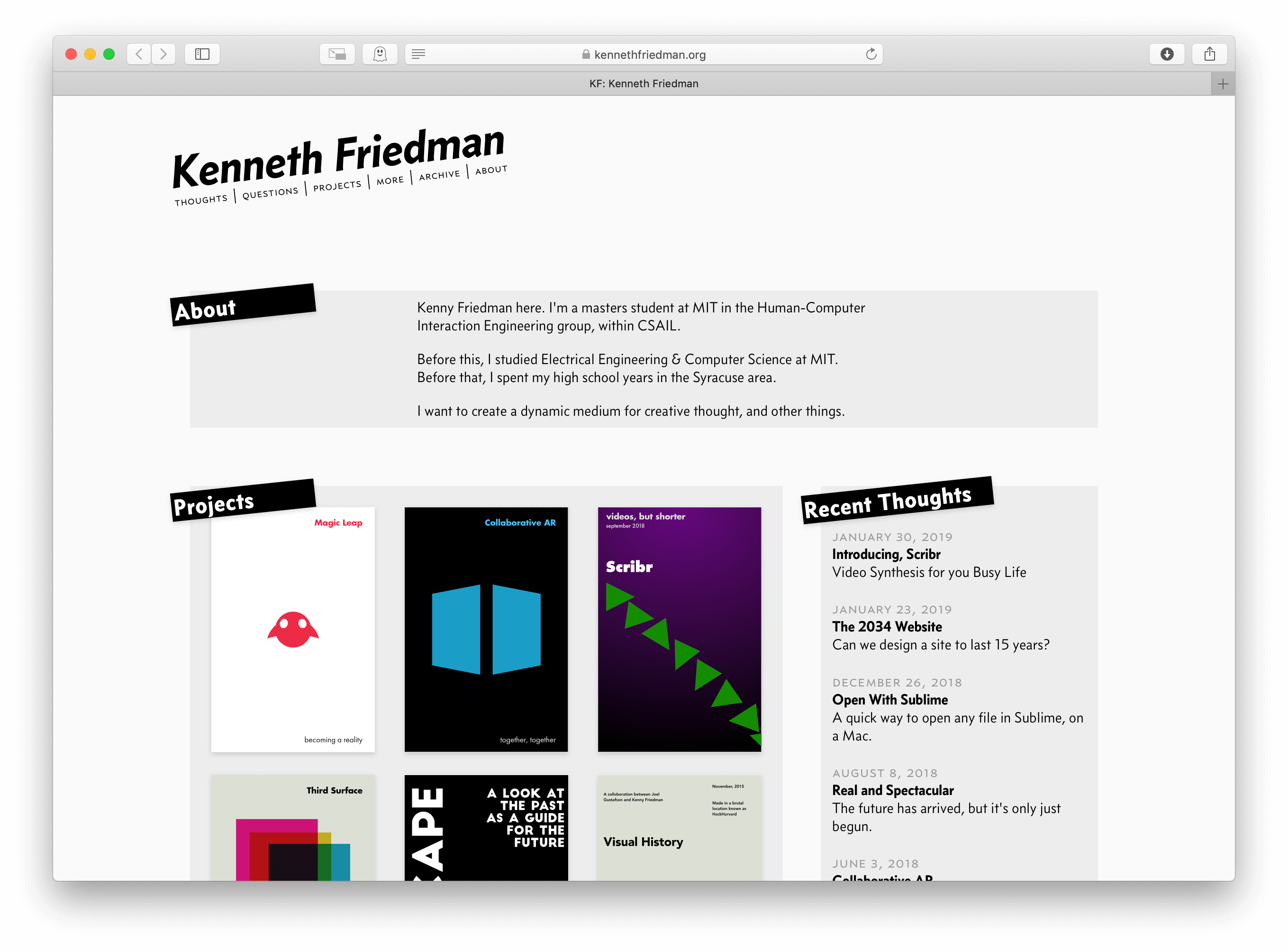Image resolution: width=1288 pixels, height=951 pixels.
Task: Click 'Can we design a site to last 15 years?'
Action: 941,645
